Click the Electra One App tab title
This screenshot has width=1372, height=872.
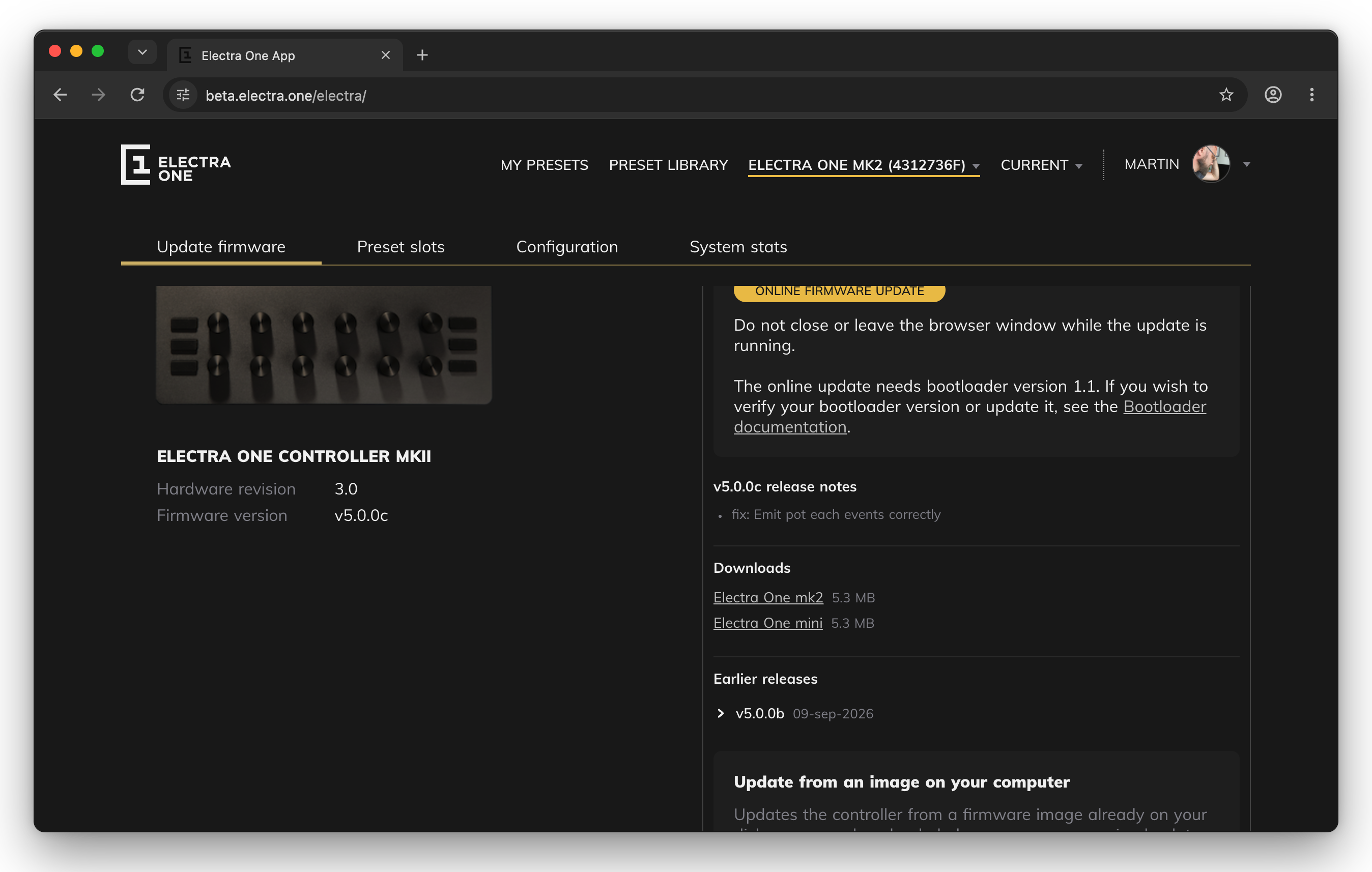coord(248,55)
